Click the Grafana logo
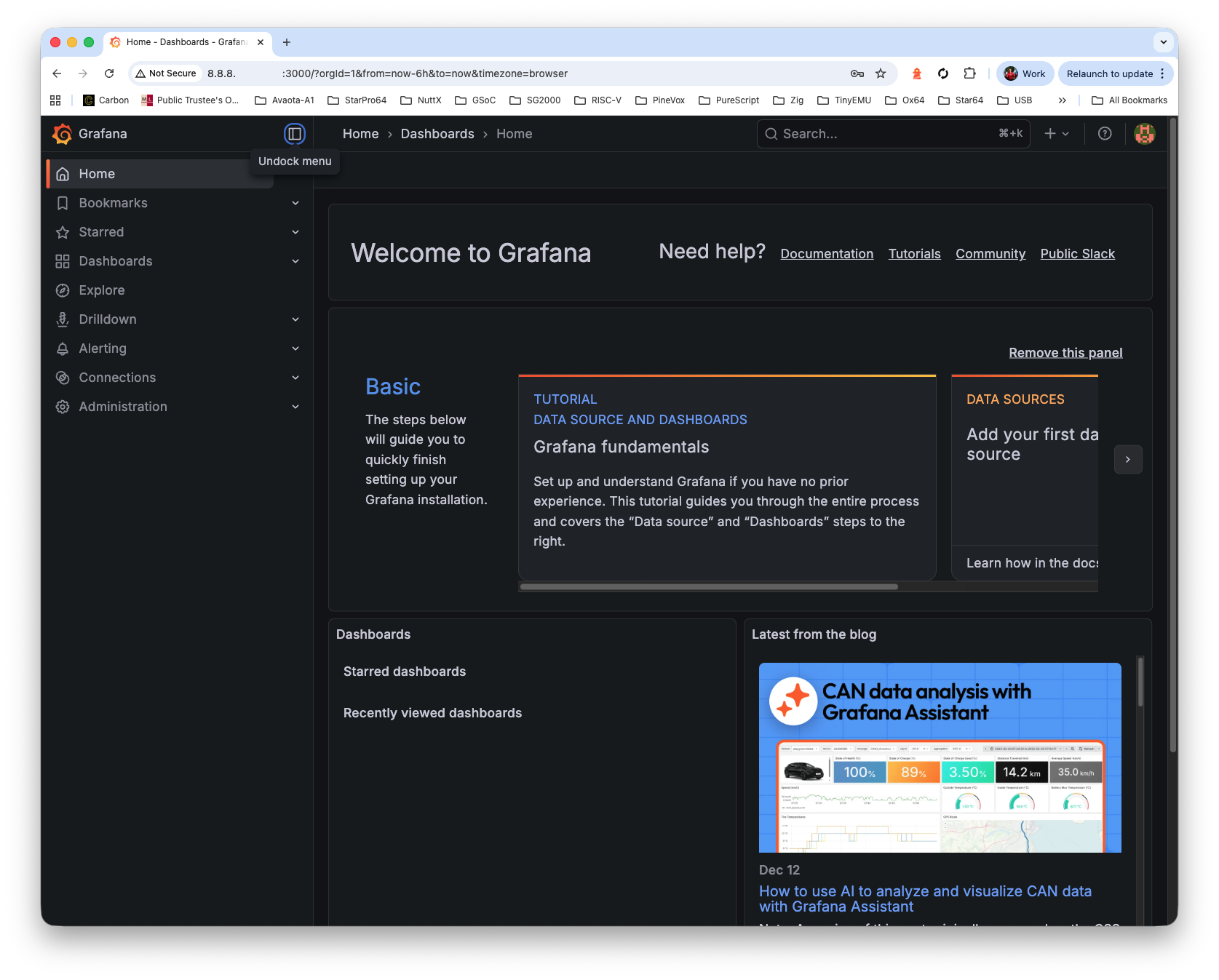Viewport: 1219px width, 980px height. pyautogui.click(x=62, y=134)
